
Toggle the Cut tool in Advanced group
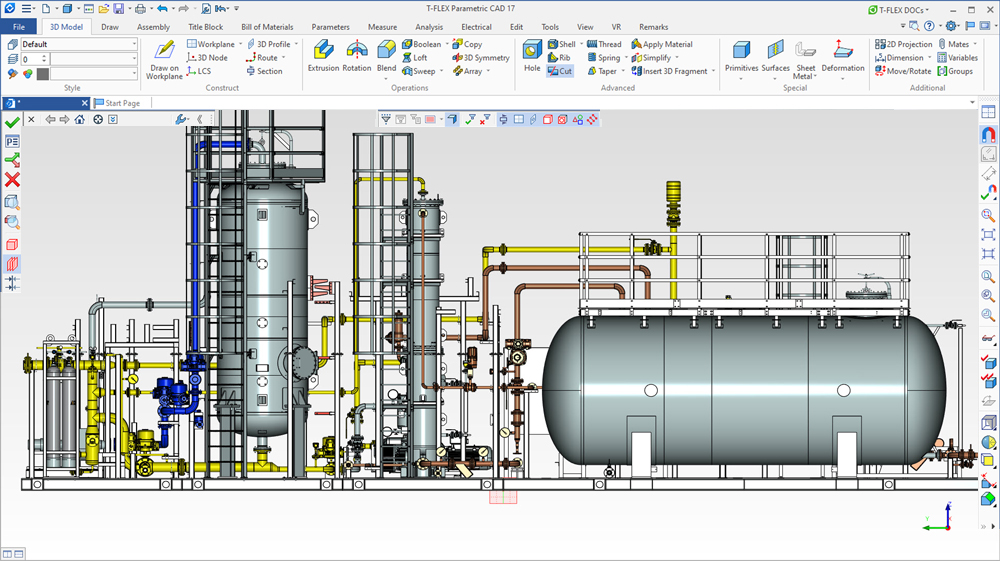point(560,71)
